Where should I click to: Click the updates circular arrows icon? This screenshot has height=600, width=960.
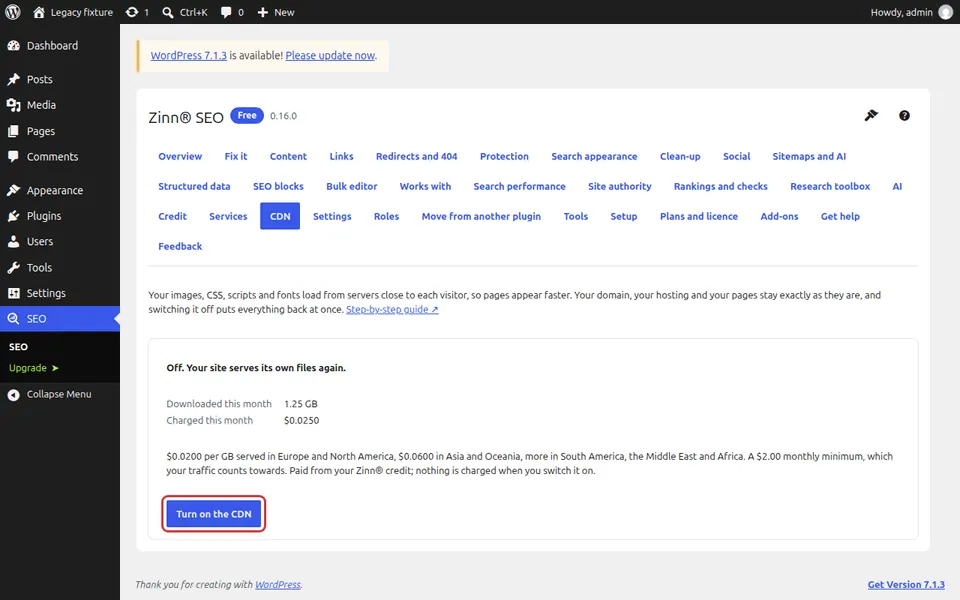click(x=132, y=12)
